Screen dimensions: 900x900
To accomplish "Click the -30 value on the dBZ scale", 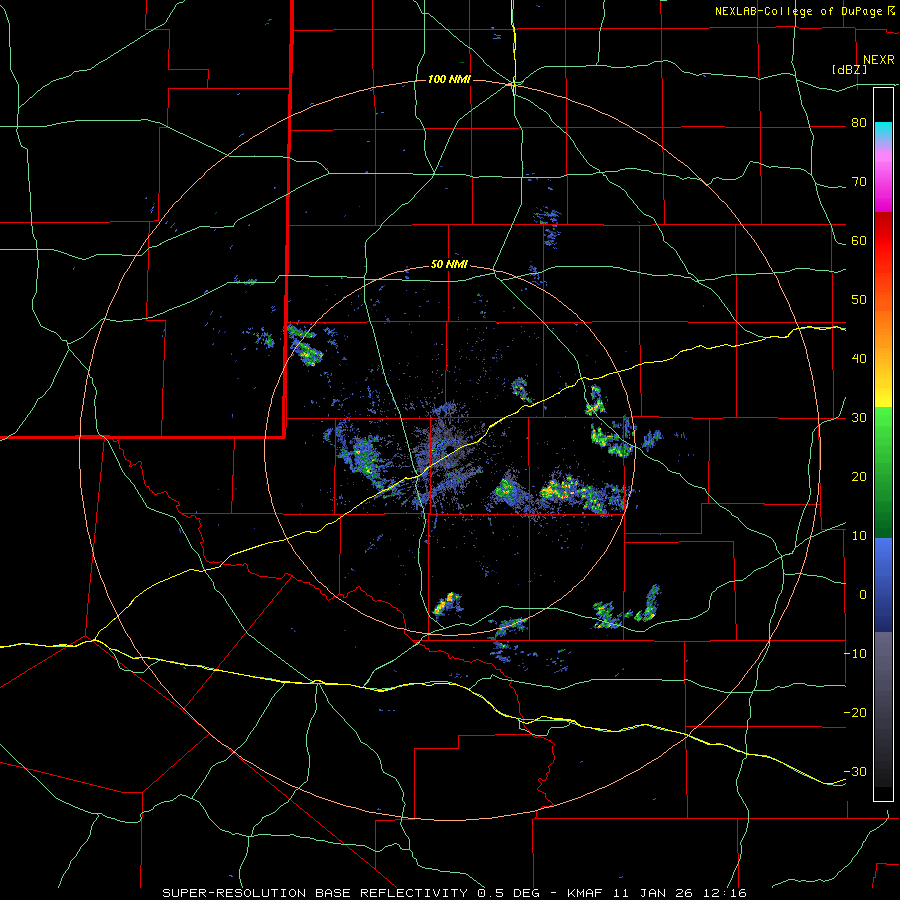I will (x=855, y=771).
